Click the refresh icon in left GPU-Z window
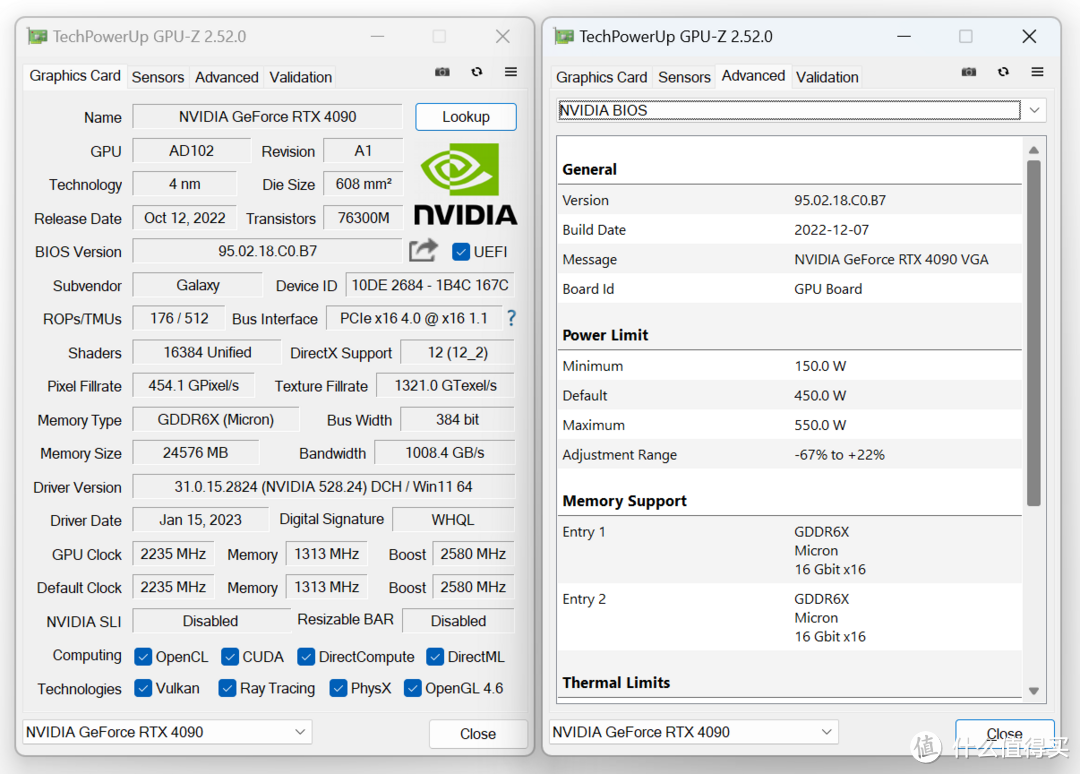This screenshot has height=774, width=1080. tap(477, 72)
